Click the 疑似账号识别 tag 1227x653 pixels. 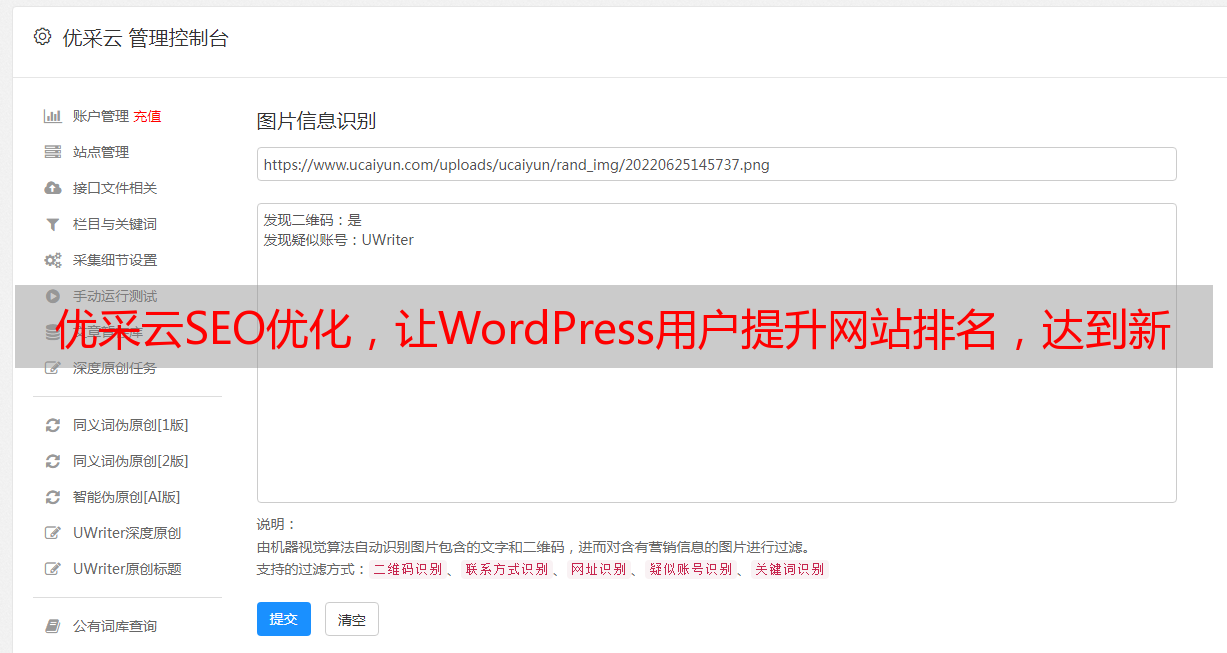coord(690,569)
